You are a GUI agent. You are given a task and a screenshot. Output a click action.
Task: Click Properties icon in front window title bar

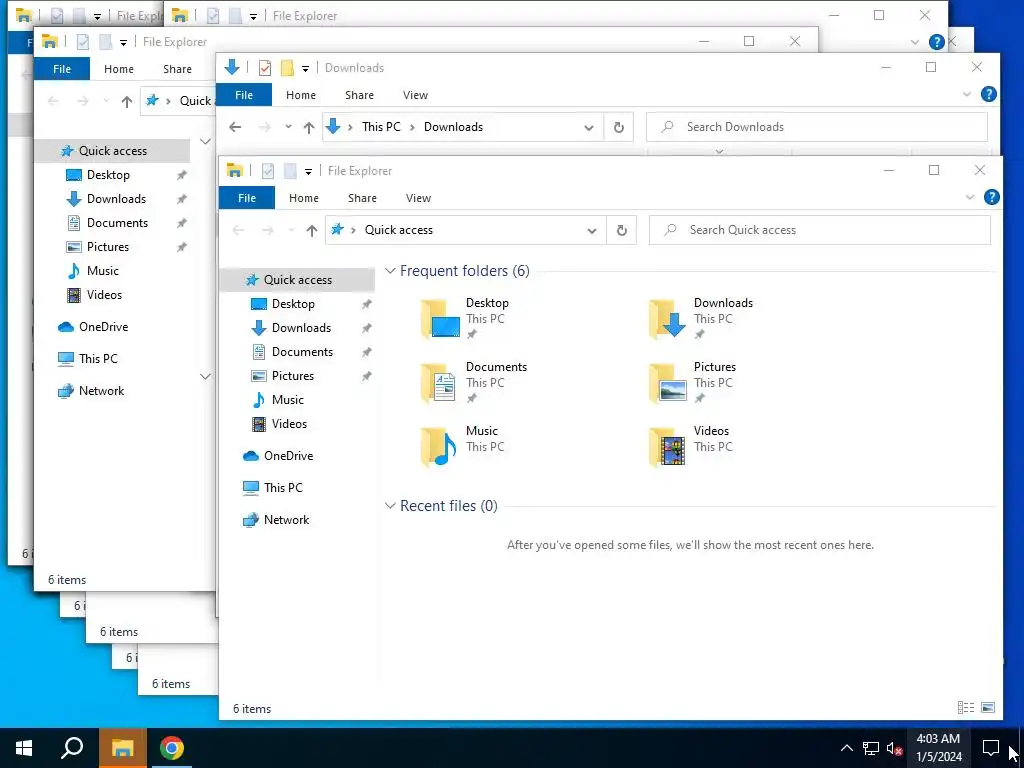(x=268, y=171)
